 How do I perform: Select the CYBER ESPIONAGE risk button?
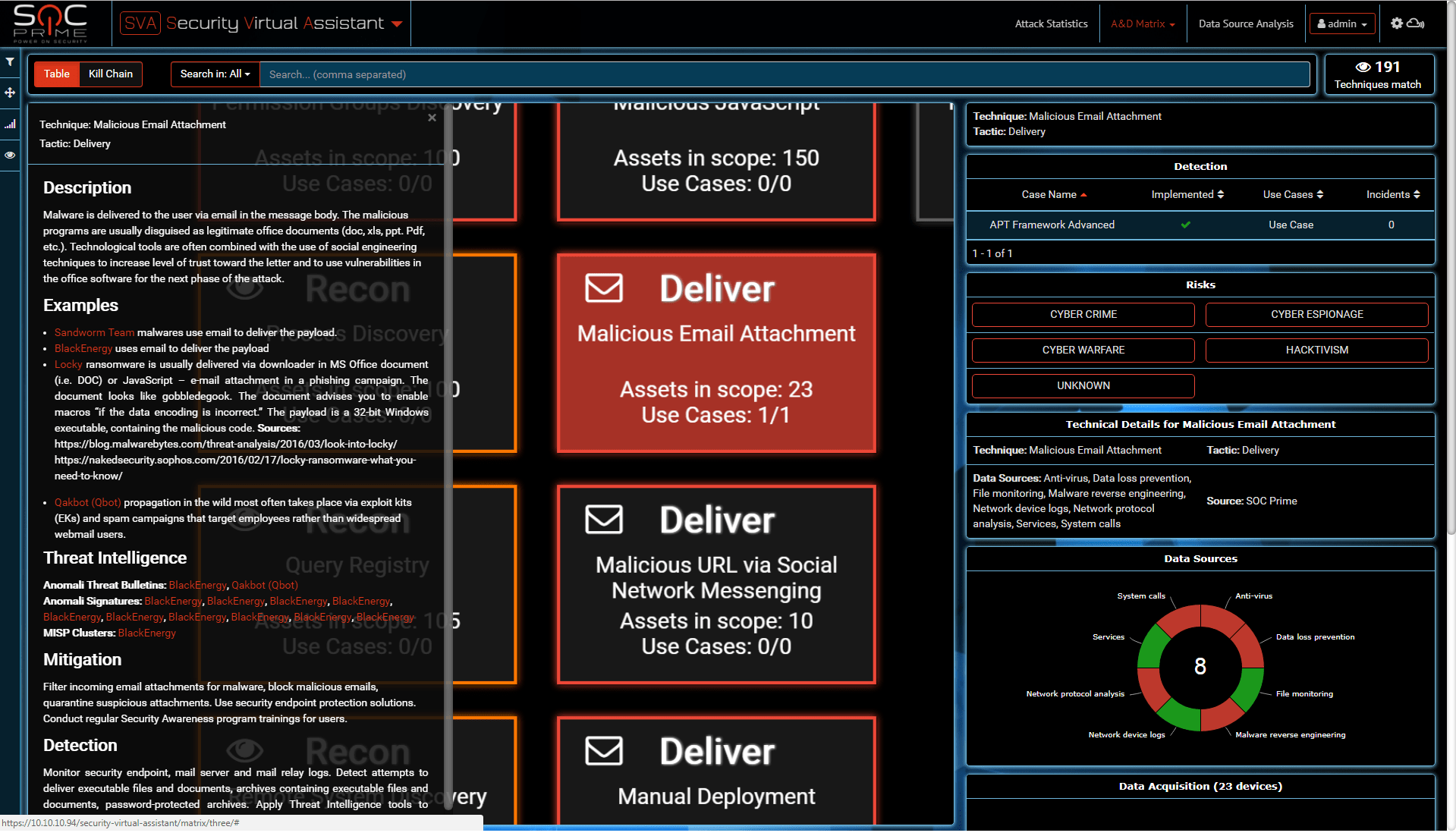[1316, 314]
